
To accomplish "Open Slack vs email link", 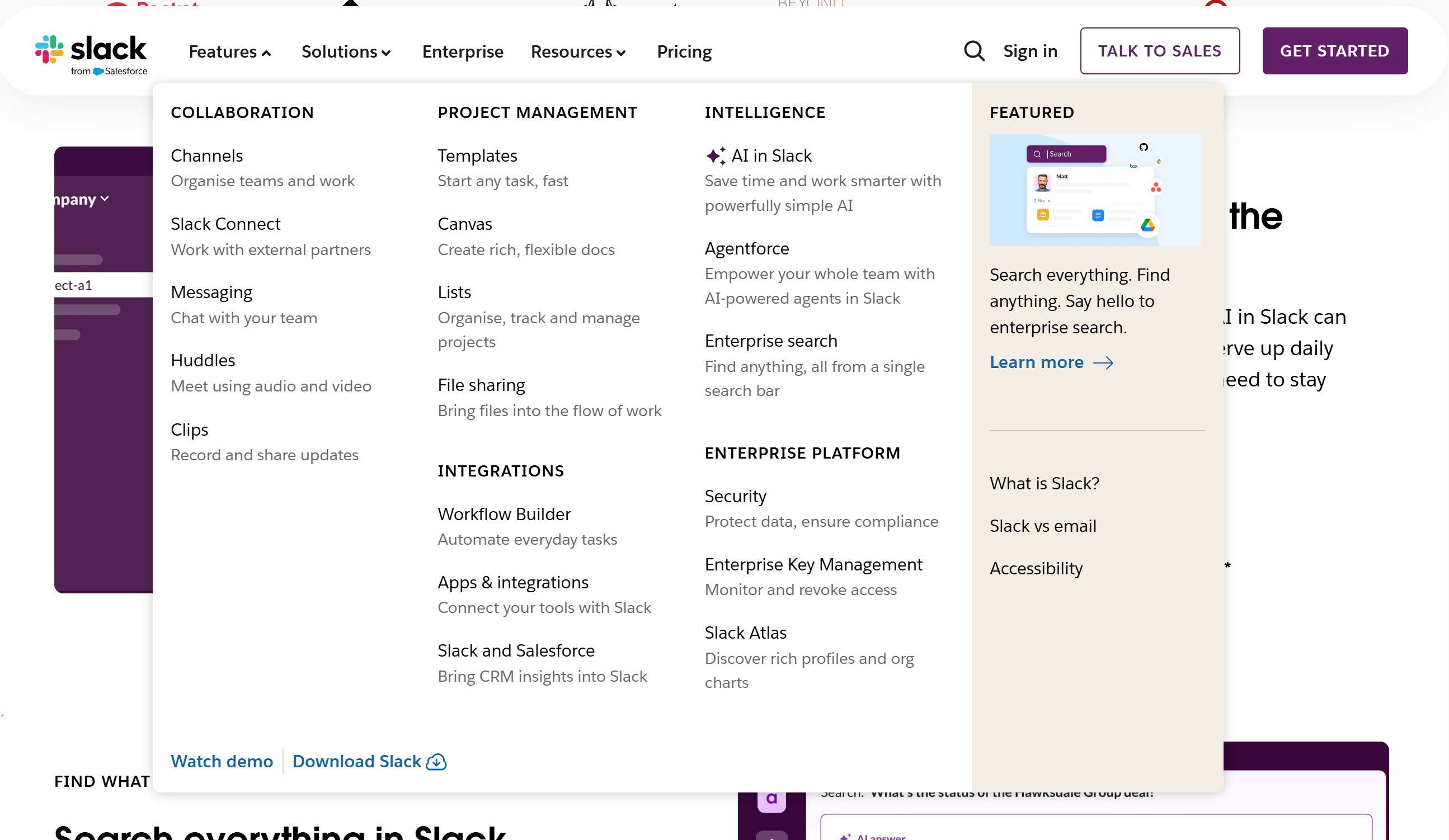I will click(1043, 526).
